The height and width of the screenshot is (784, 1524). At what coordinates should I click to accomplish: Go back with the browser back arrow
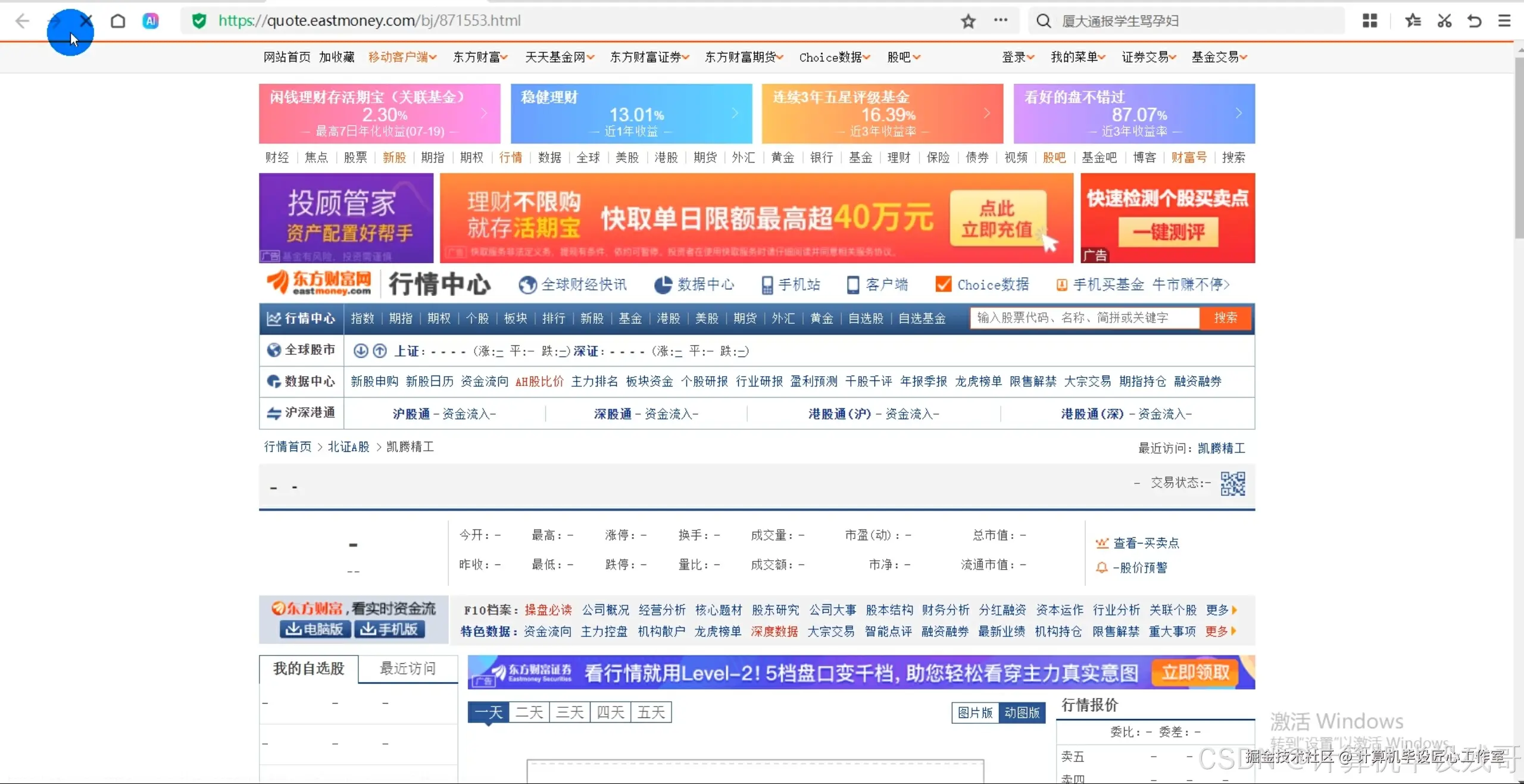click(22, 21)
